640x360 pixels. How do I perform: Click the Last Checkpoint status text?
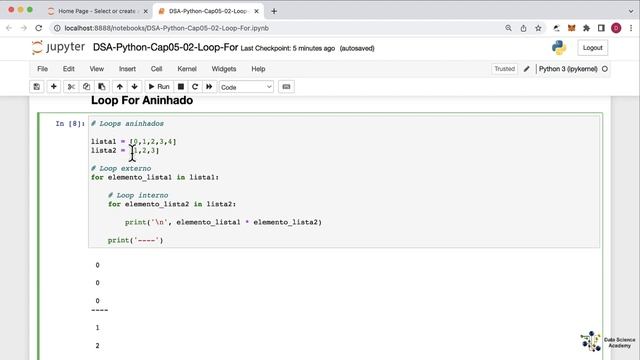pos(288,48)
